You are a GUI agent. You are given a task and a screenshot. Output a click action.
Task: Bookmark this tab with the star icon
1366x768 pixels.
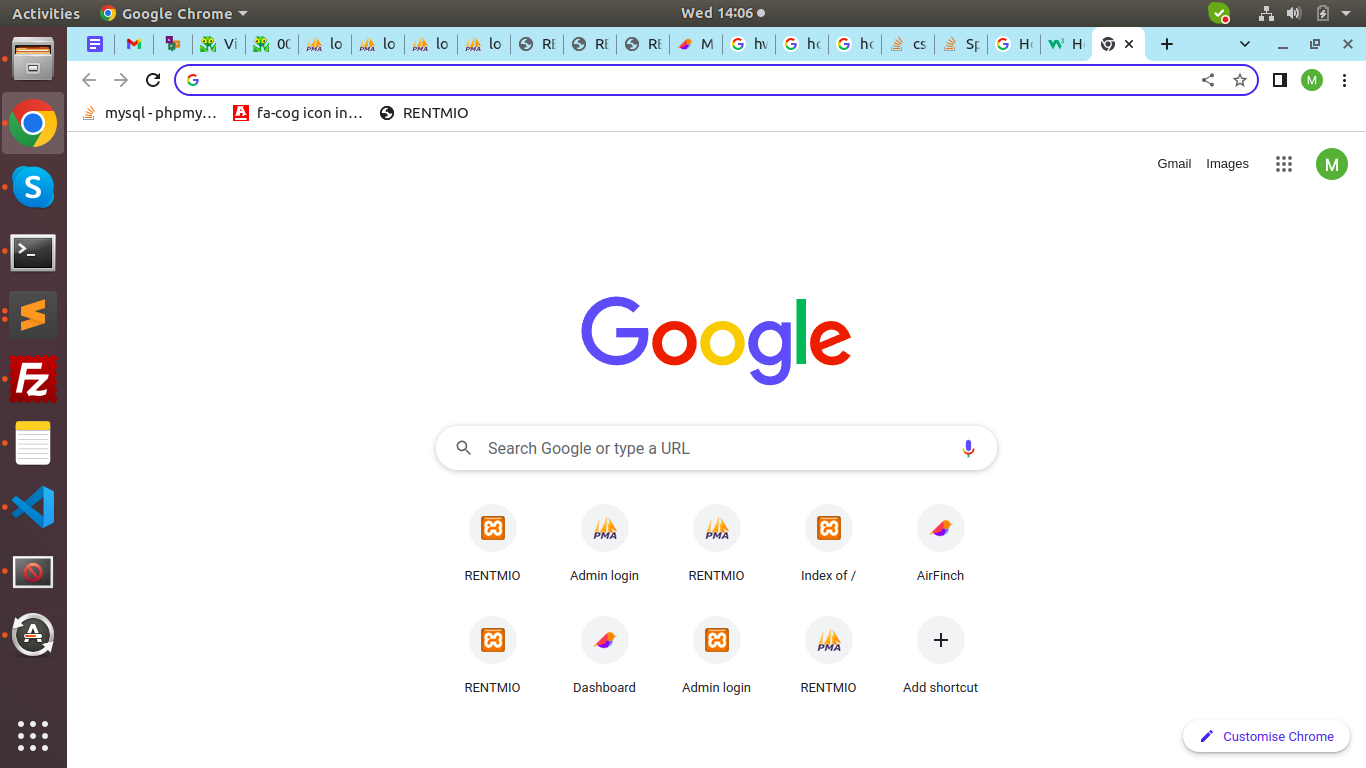point(1240,80)
